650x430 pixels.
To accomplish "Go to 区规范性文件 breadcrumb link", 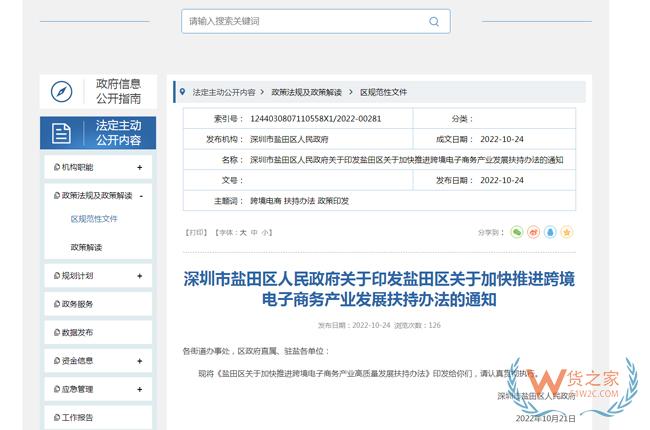I will (x=383, y=92).
